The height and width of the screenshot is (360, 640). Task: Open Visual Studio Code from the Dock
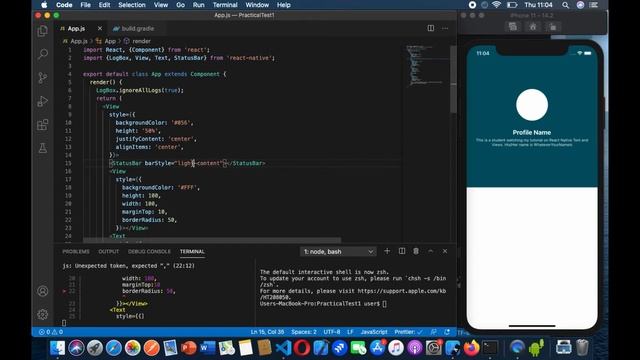[x=283, y=348]
